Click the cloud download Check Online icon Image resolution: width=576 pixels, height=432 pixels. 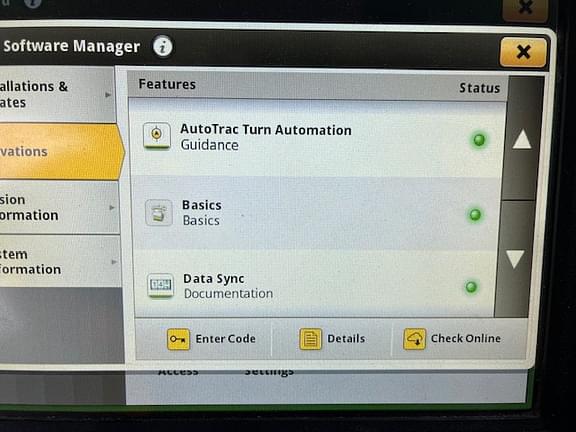[x=414, y=339]
